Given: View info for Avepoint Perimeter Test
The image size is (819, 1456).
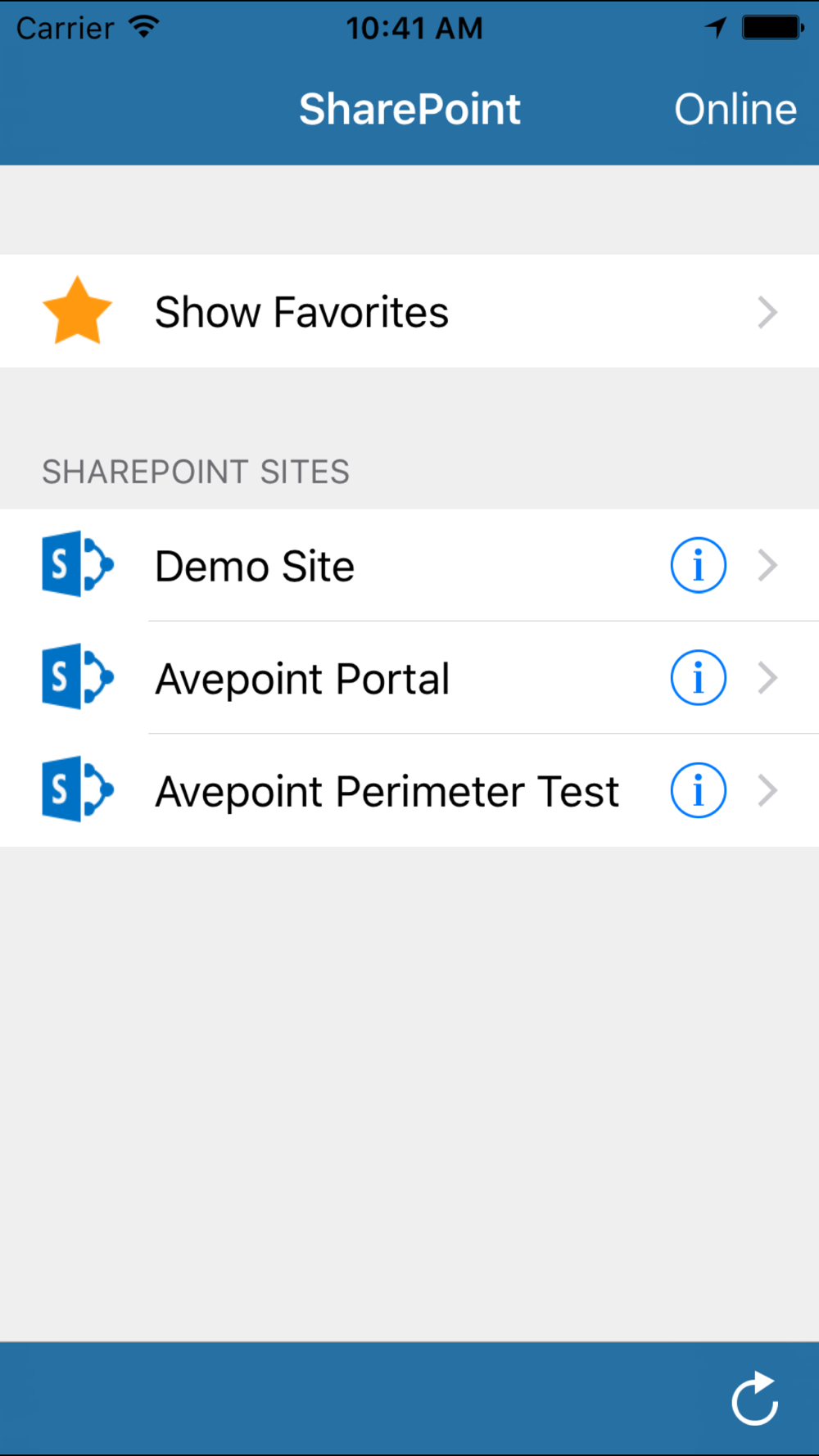Looking at the screenshot, I should pyautogui.click(x=698, y=791).
